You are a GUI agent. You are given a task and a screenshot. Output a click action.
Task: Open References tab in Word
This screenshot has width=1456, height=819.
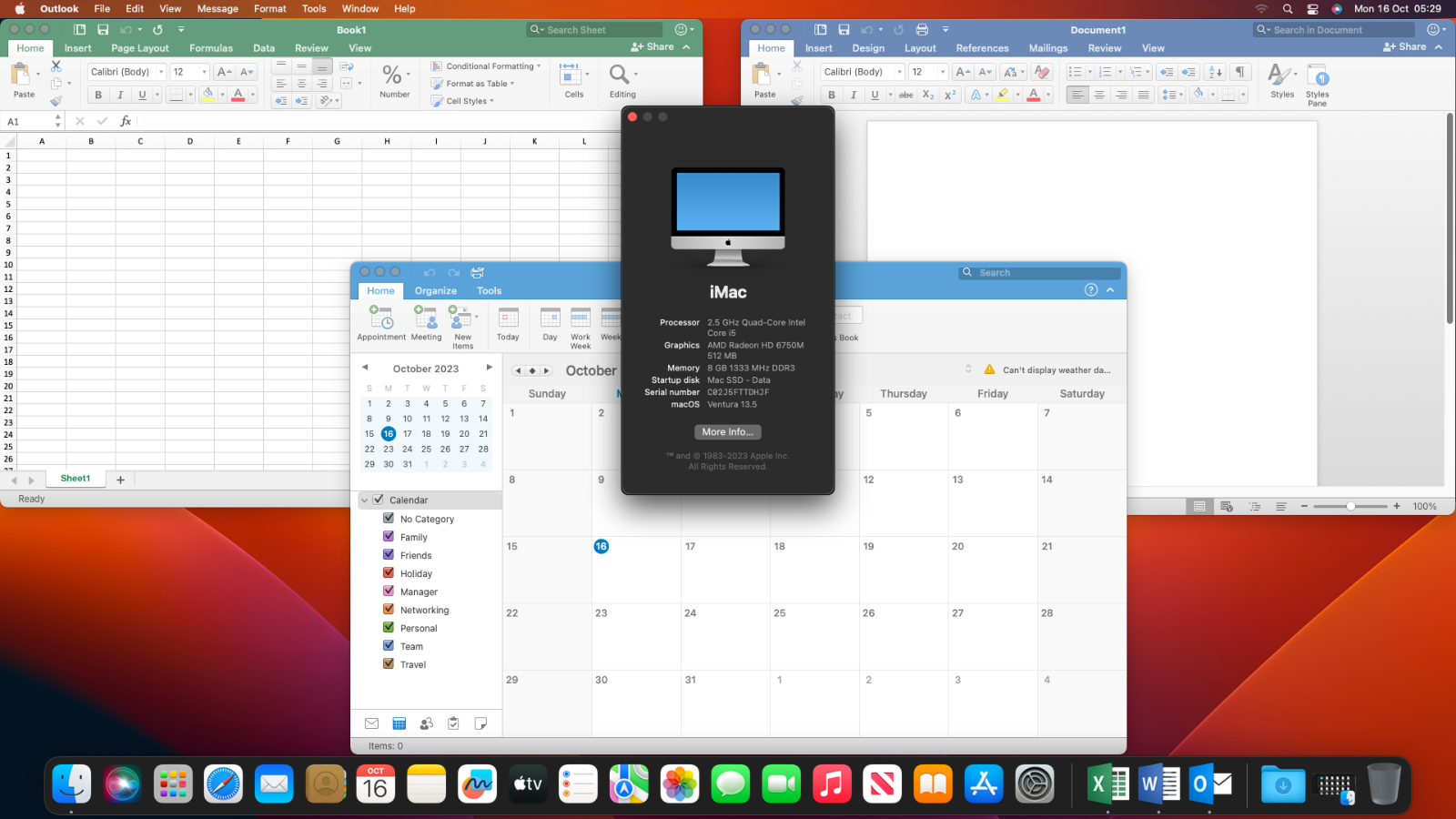(x=982, y=48)
